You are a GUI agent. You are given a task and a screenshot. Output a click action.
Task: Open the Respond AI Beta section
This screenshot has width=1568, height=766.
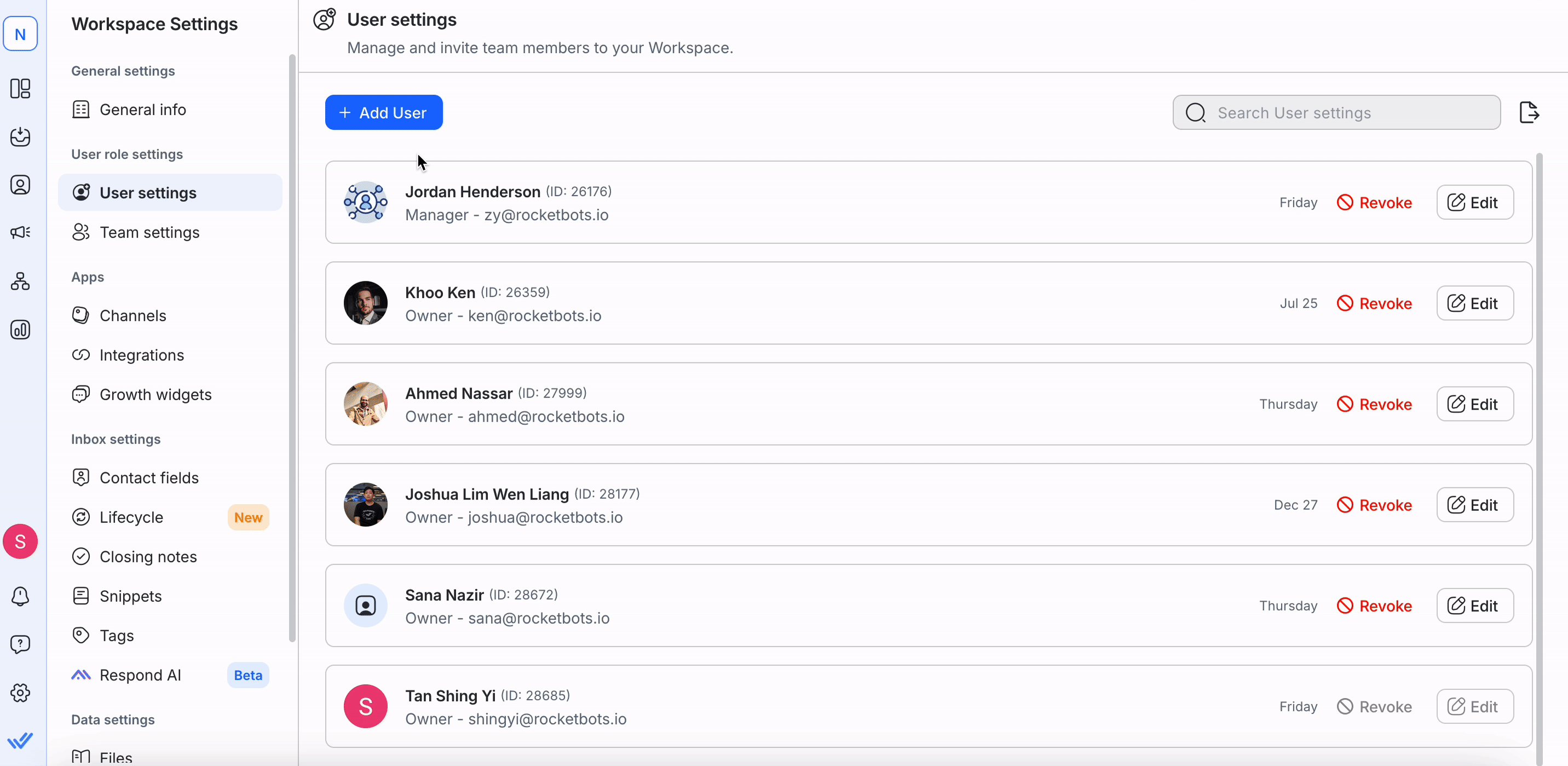point(140,675)
